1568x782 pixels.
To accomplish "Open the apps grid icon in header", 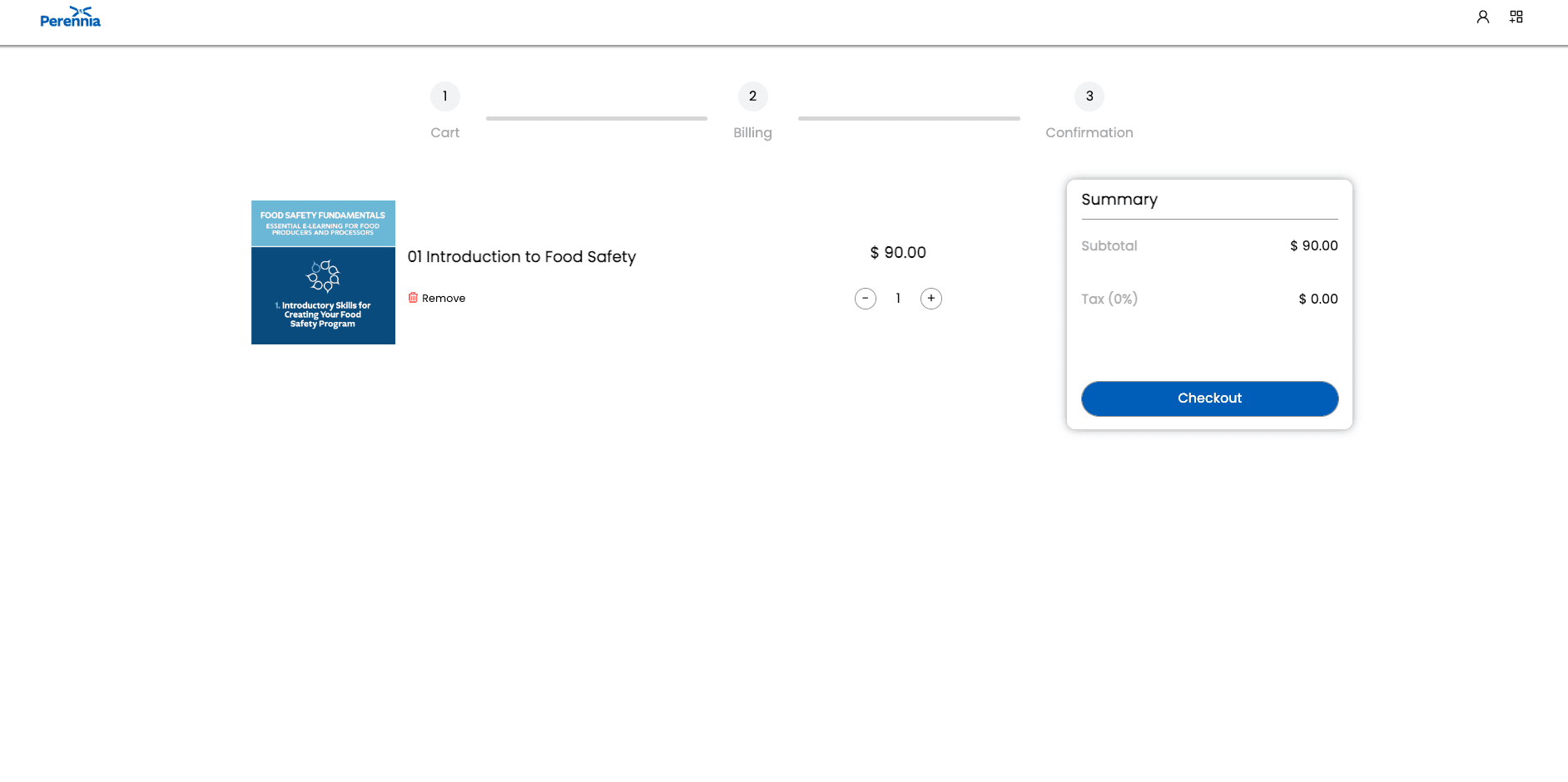I will (x=1516, y=17).
